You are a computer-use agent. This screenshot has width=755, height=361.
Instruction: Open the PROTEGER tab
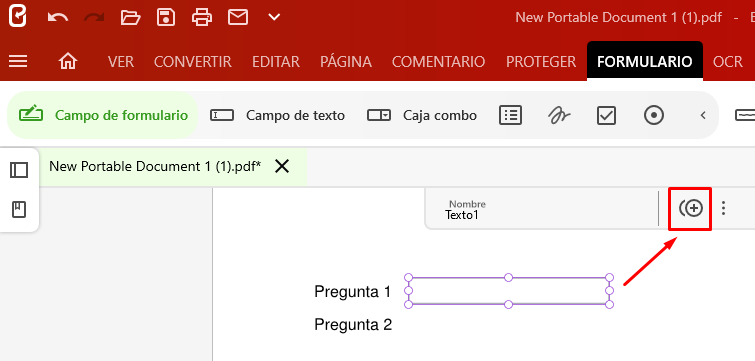pos(541,62)
